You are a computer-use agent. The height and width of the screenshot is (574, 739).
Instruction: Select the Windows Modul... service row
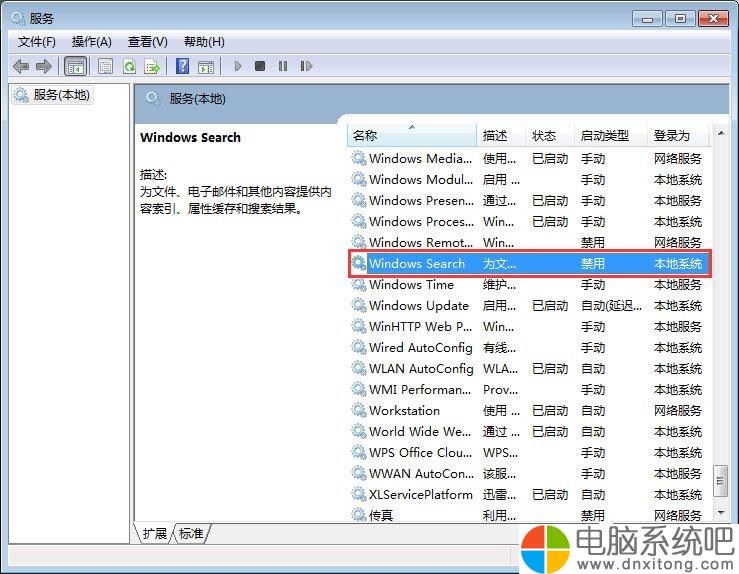pyautogui.click(x=529, y=180)
